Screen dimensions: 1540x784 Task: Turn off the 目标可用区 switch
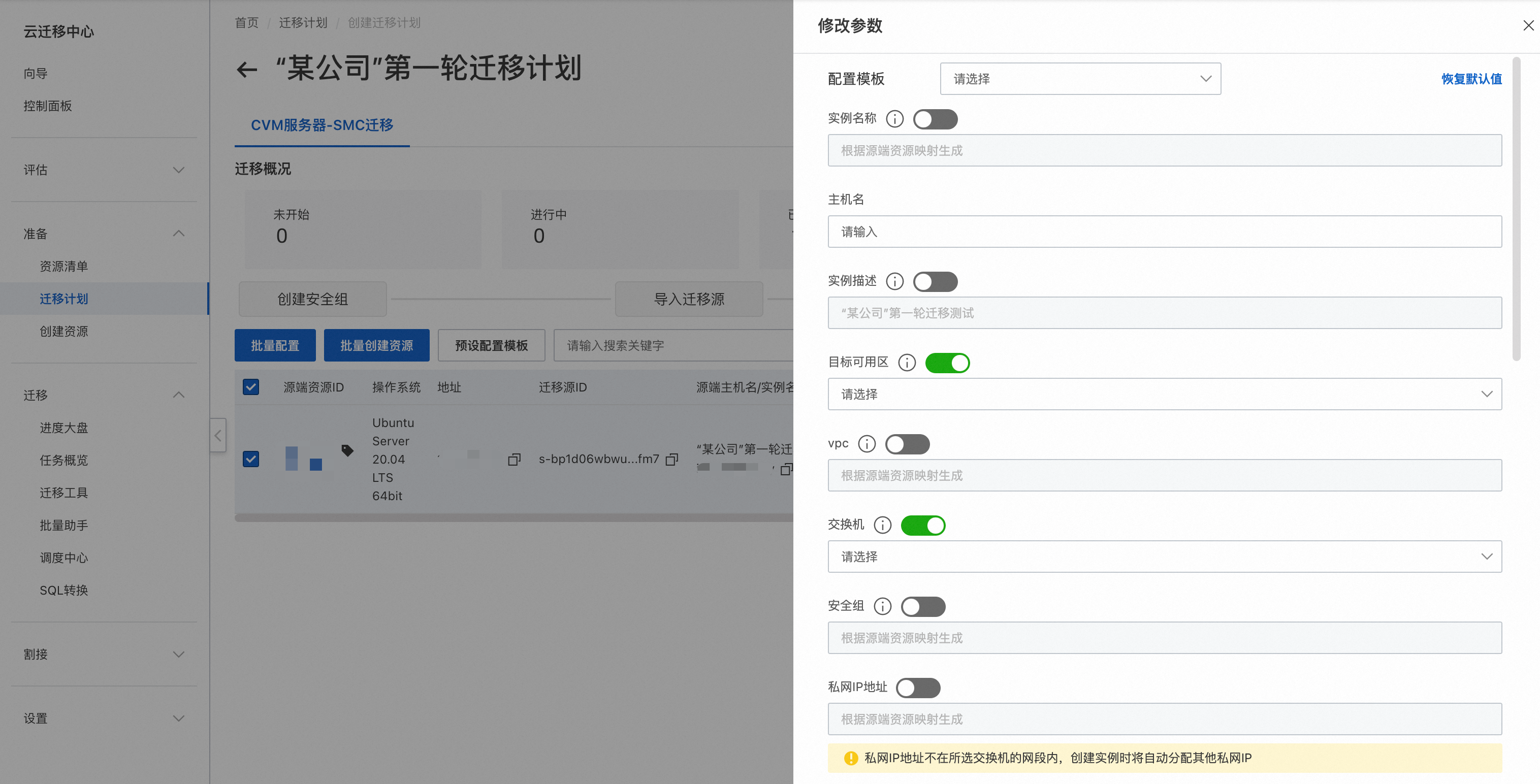point(948,363)
